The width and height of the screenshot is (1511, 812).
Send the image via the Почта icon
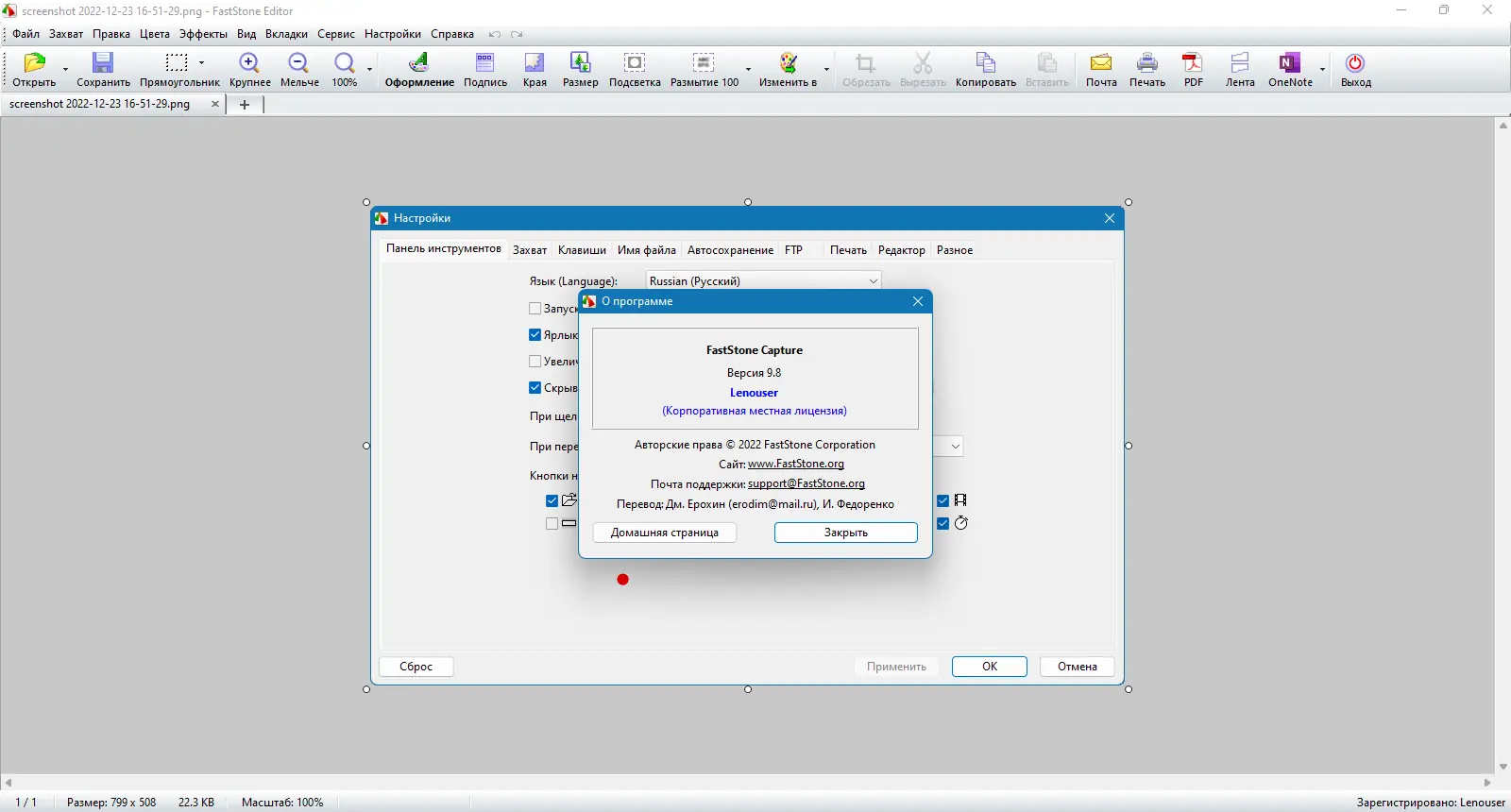pos(1101,63)
